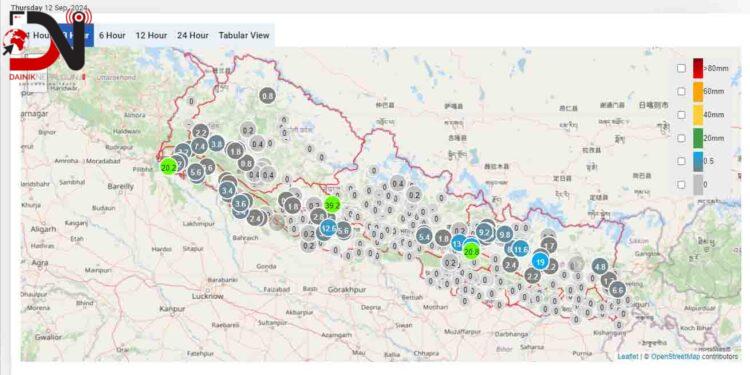Select the green 20.2 rainfall marker
Image resolution: width=750 pixels, height=375 pixels.
pyautogui.click(x=168, y=167)
